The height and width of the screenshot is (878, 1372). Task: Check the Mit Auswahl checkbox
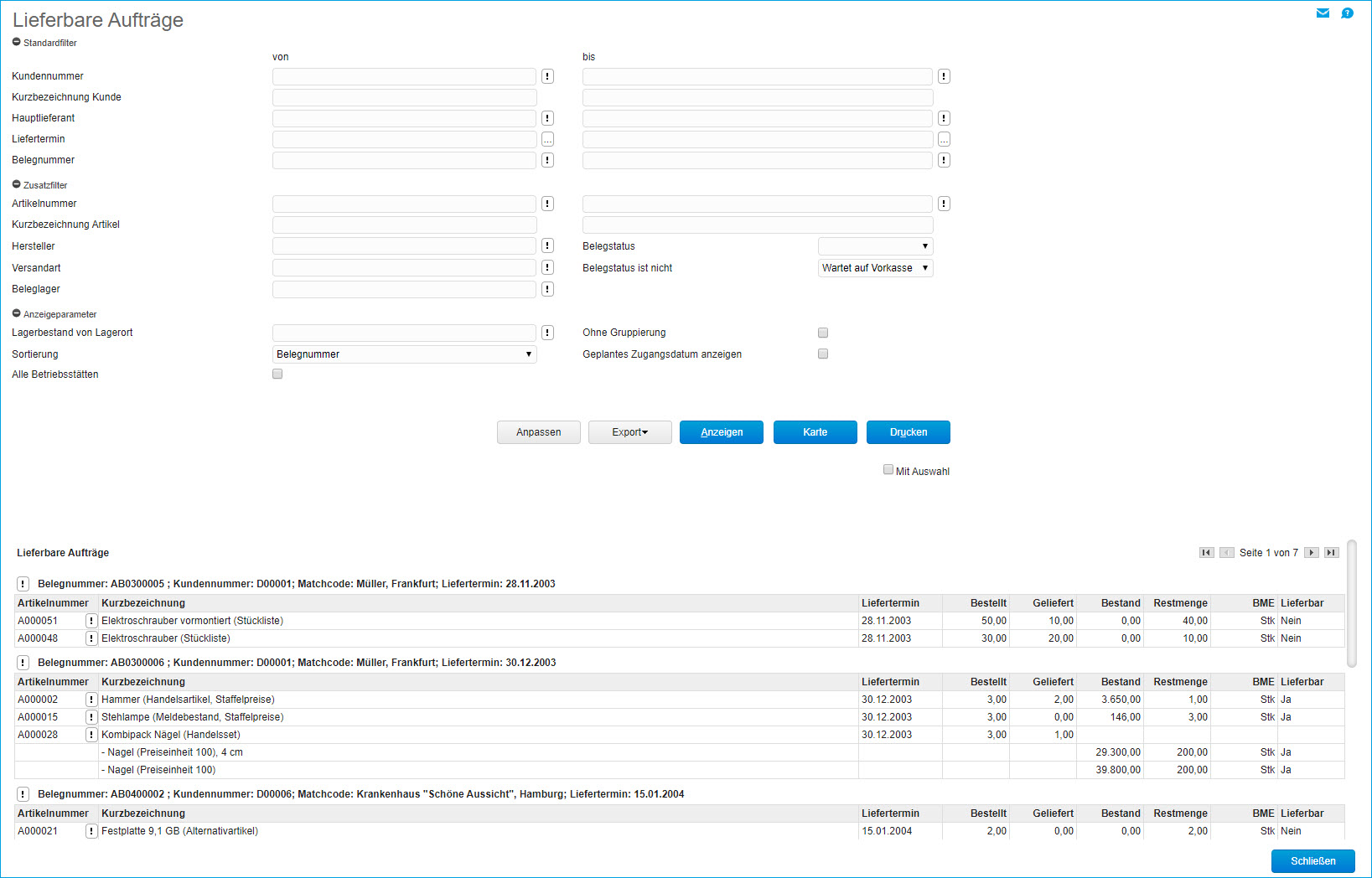coord(888,470)
